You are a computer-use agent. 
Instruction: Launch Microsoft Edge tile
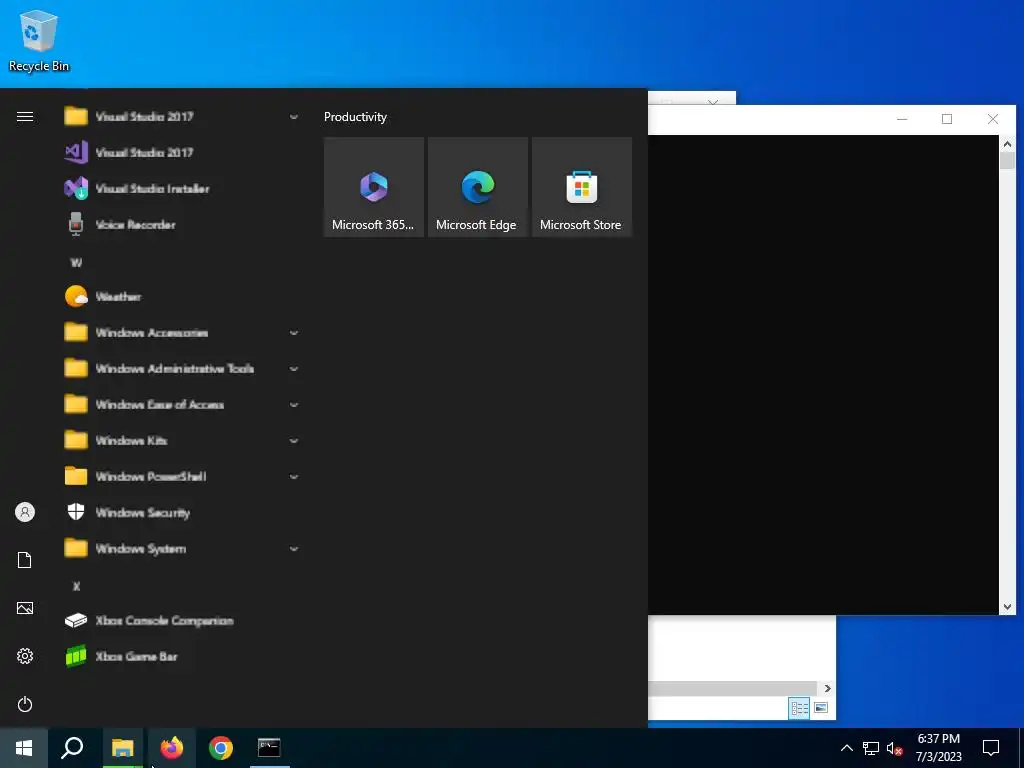click(477, 187)
